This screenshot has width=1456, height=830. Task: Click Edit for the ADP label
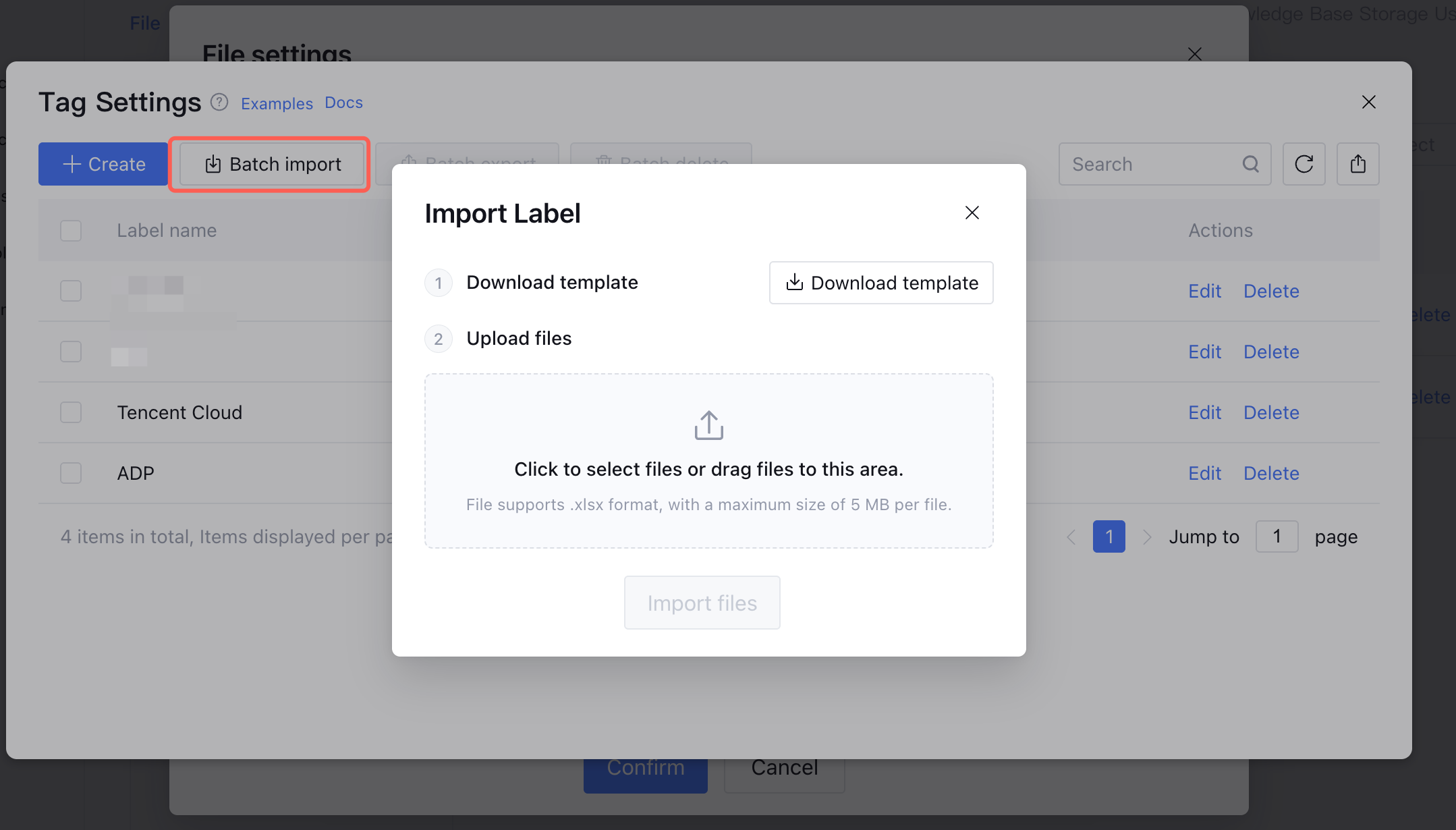click(1204, 473)
